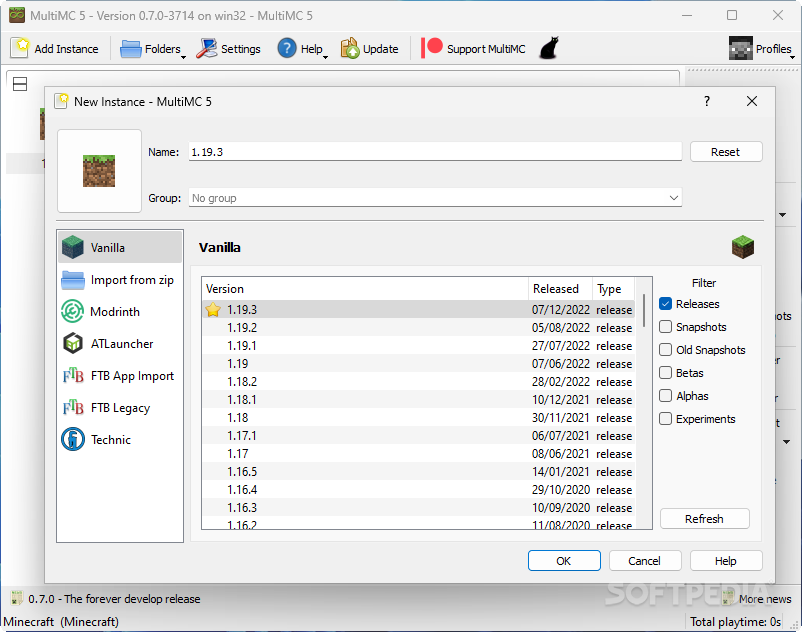
Task: Click the 0.7.0 forever develop release news
Action: tap(106, 599)
